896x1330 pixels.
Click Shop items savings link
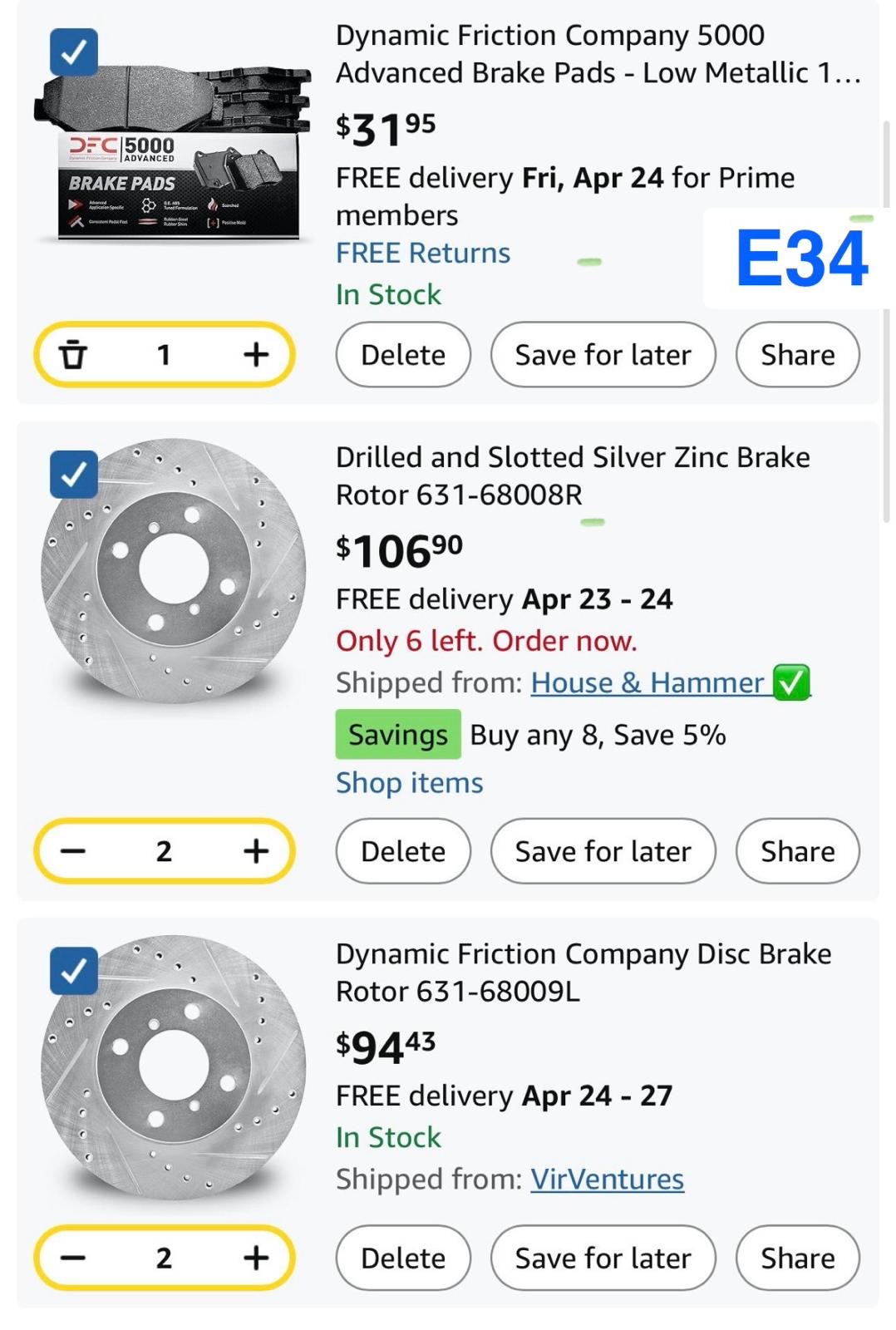click(410, 783)
